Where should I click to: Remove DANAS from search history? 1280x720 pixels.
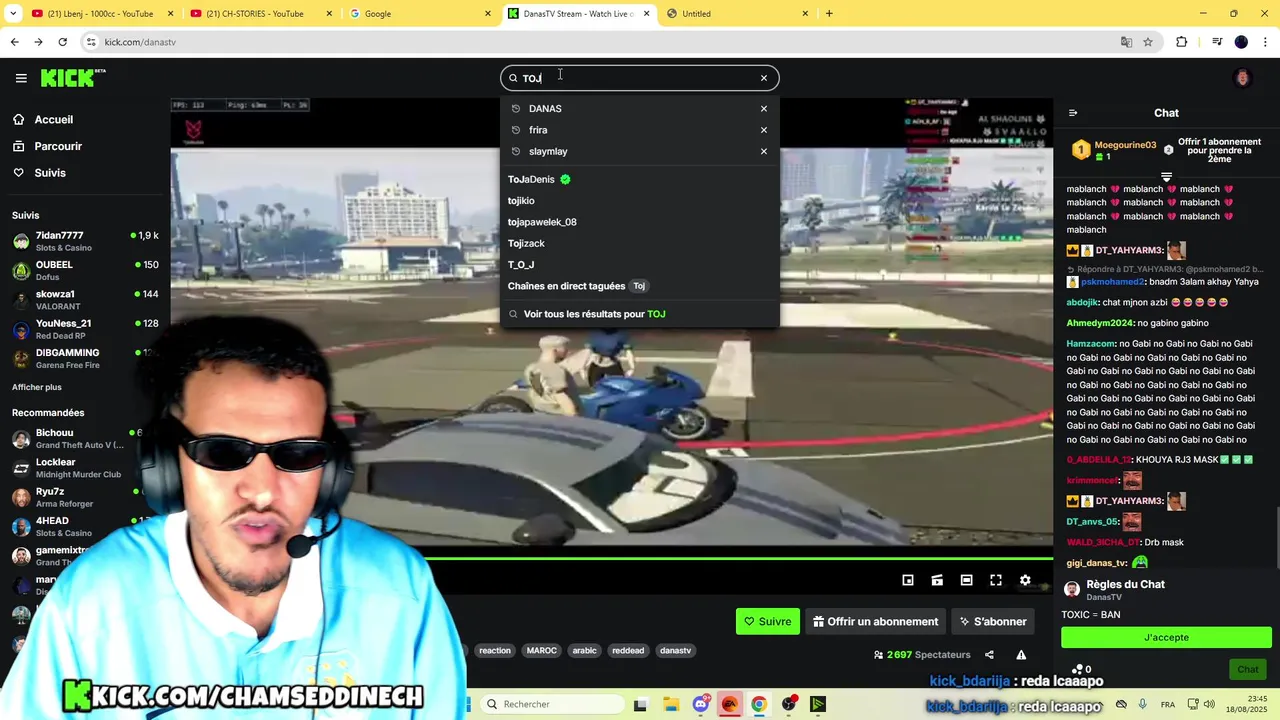[x=764, y=109]
